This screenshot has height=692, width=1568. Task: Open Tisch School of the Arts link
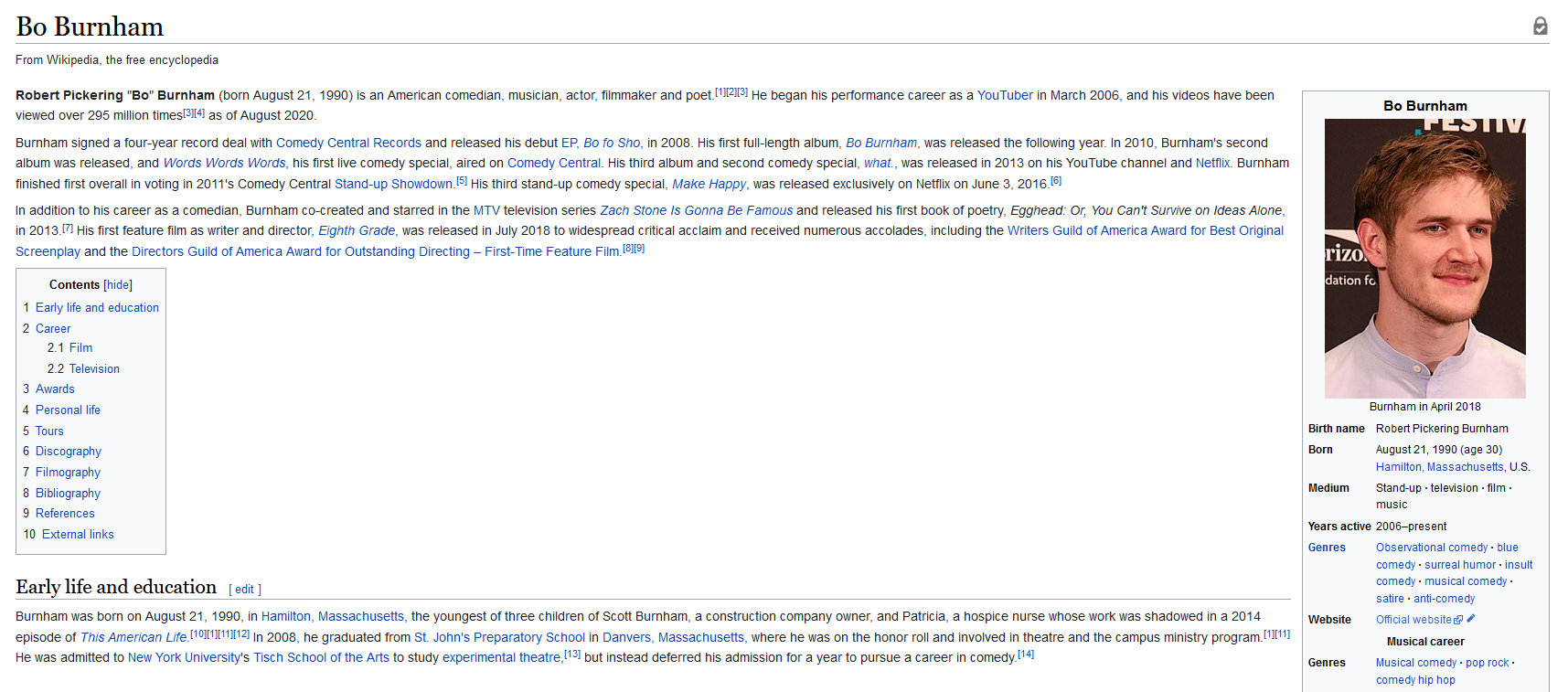coord(321,657)
